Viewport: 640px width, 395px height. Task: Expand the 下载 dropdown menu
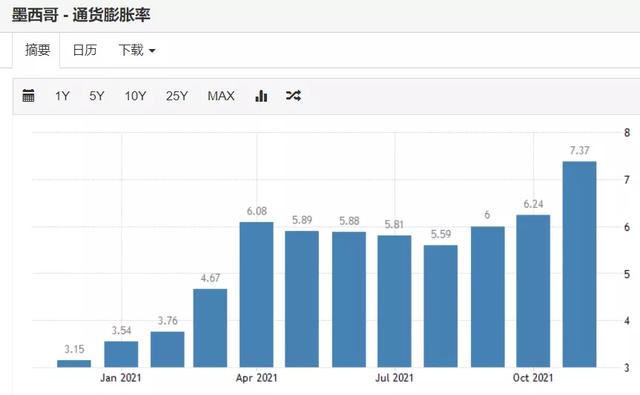click(137, 50)
